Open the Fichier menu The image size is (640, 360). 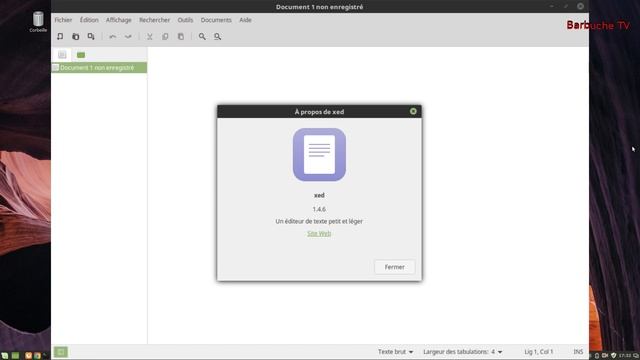pos(63,20)
